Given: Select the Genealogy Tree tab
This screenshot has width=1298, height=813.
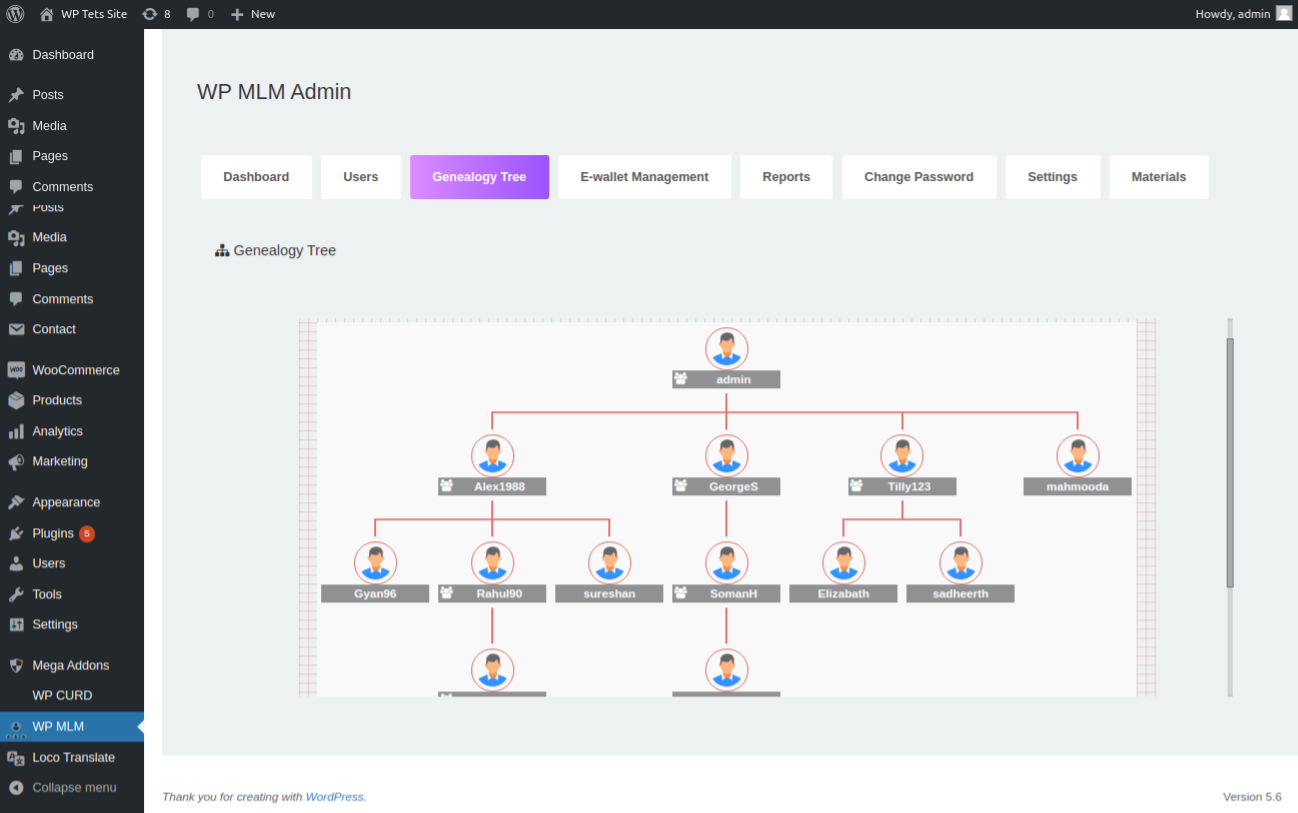Looking at the screenshot, I should tap(479, 177).
